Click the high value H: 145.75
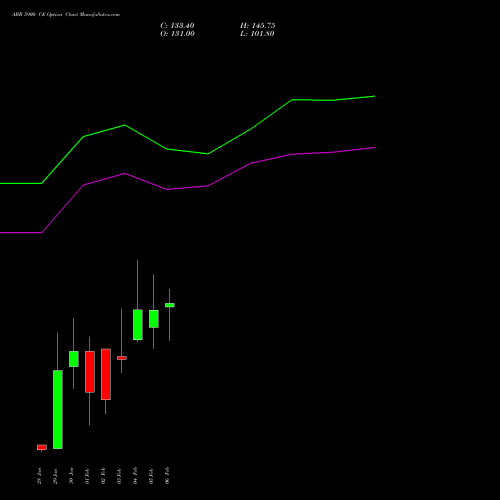The height and width of the screenshot is (500, 500). [258, 26]
